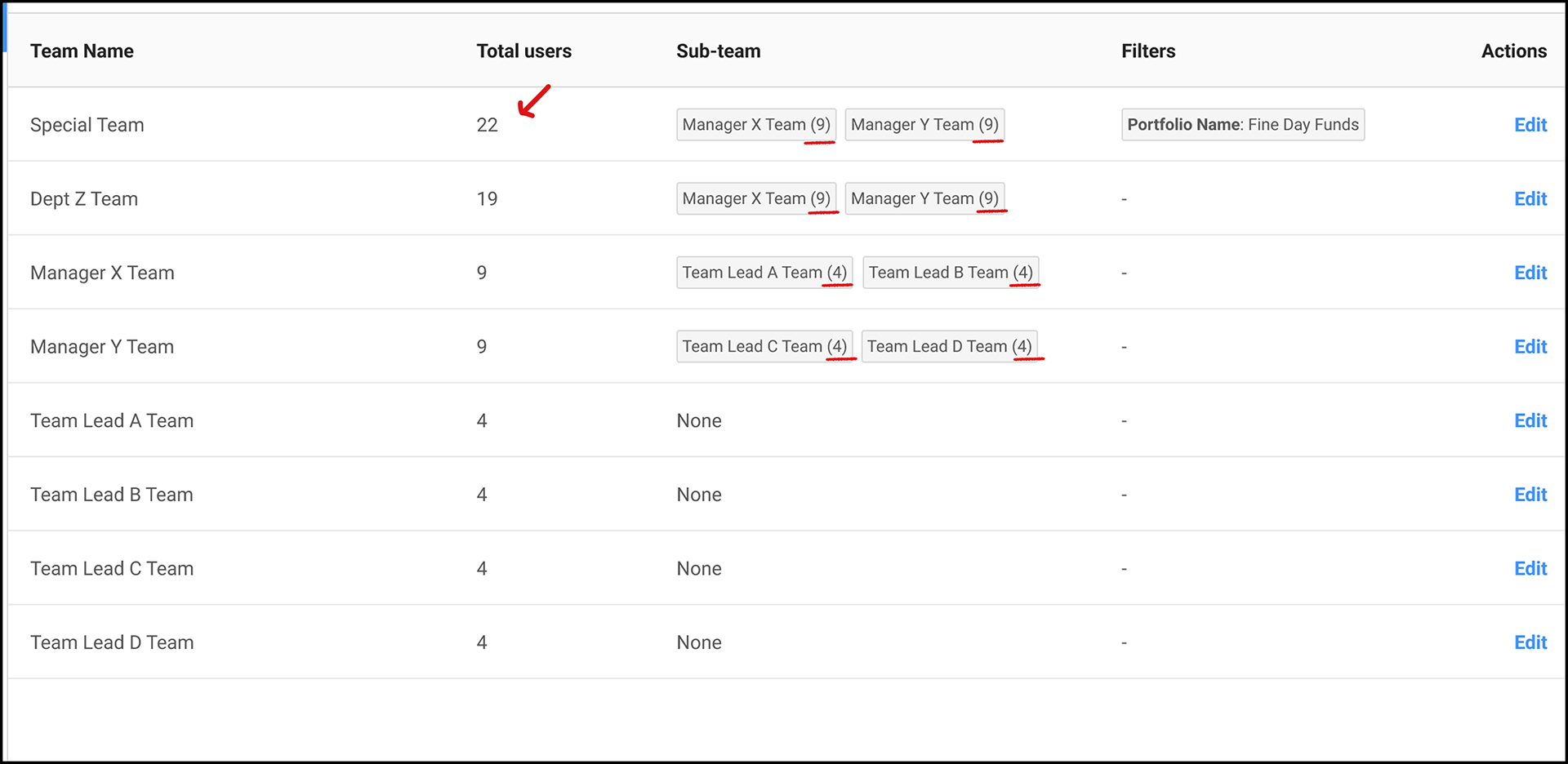The height and width of the screenshot is (764, 1568).
Task: Edit the Team Lead A Team
Action: [1530, 420]
